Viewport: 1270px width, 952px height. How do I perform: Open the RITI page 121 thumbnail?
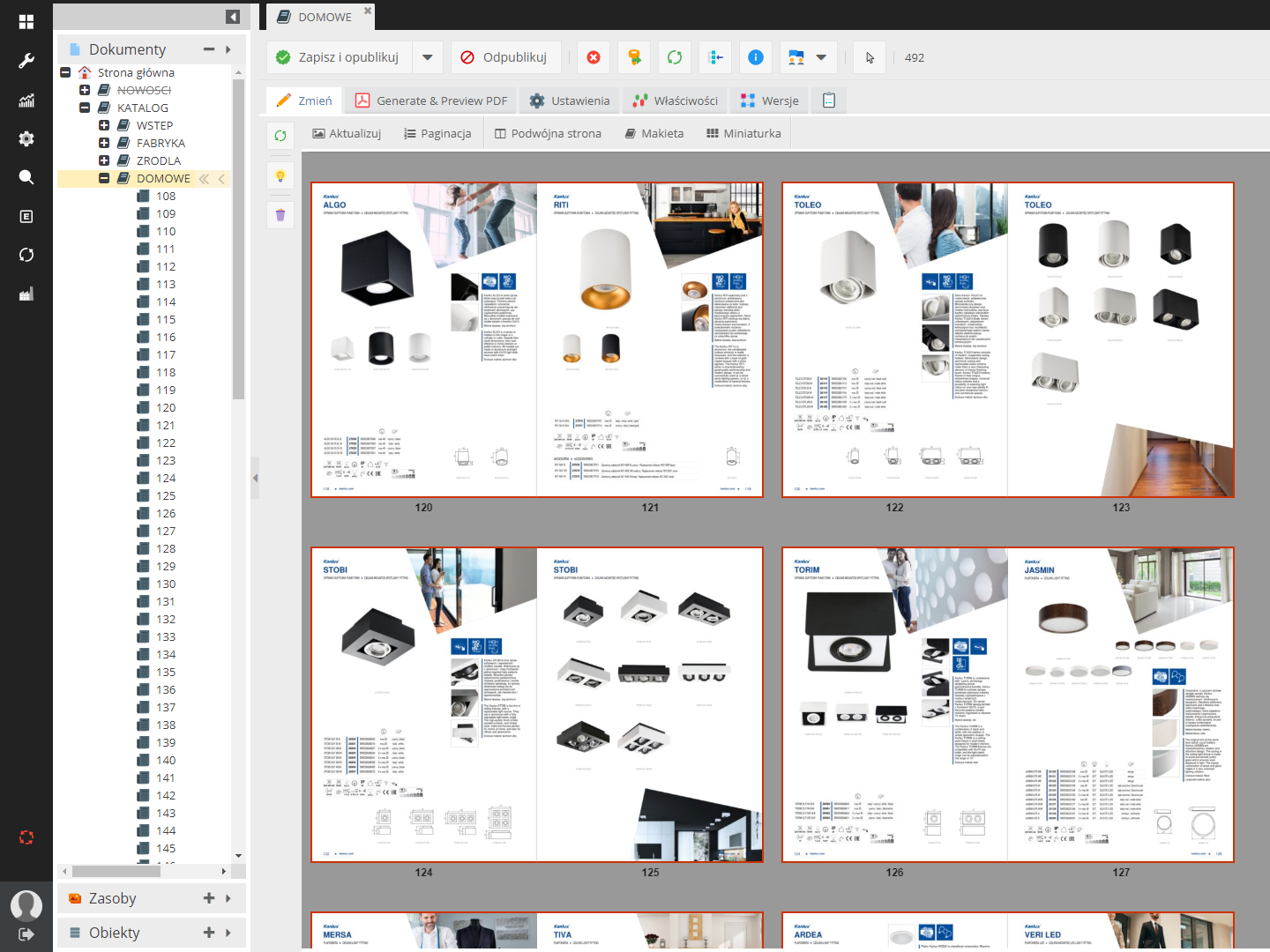[x=650, y=340]
